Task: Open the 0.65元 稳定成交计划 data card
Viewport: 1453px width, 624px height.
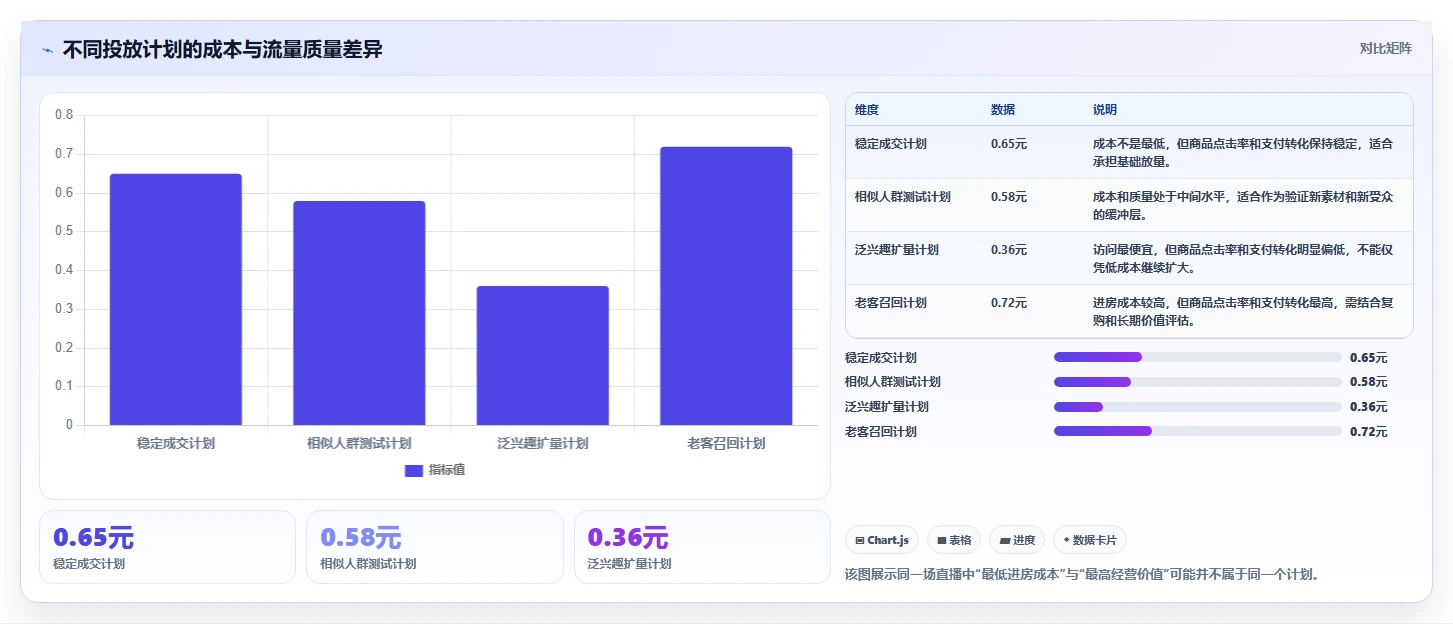Action: coord(167,547)
